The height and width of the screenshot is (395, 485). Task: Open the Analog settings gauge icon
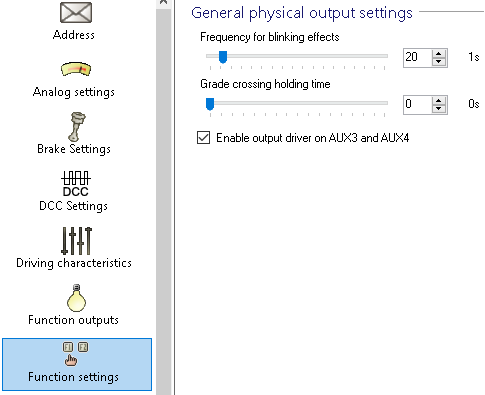click(76, 69)
